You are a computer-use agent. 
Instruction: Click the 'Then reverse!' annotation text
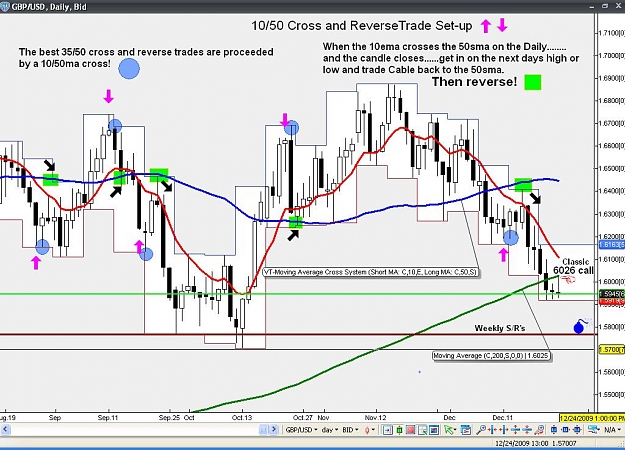tap(474, 82)
